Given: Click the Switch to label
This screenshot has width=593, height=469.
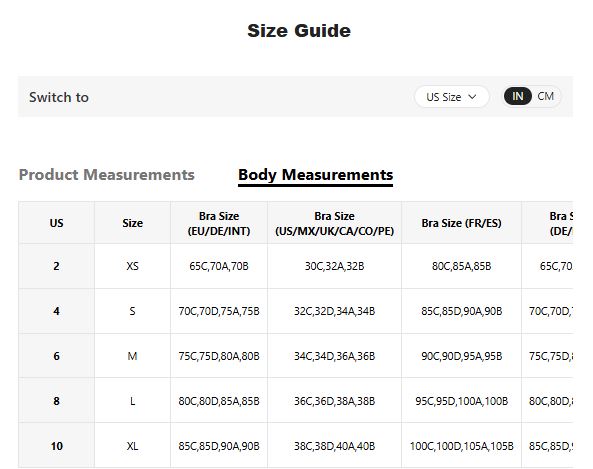Looking at the screenshot, I should (x=59, y=97).
